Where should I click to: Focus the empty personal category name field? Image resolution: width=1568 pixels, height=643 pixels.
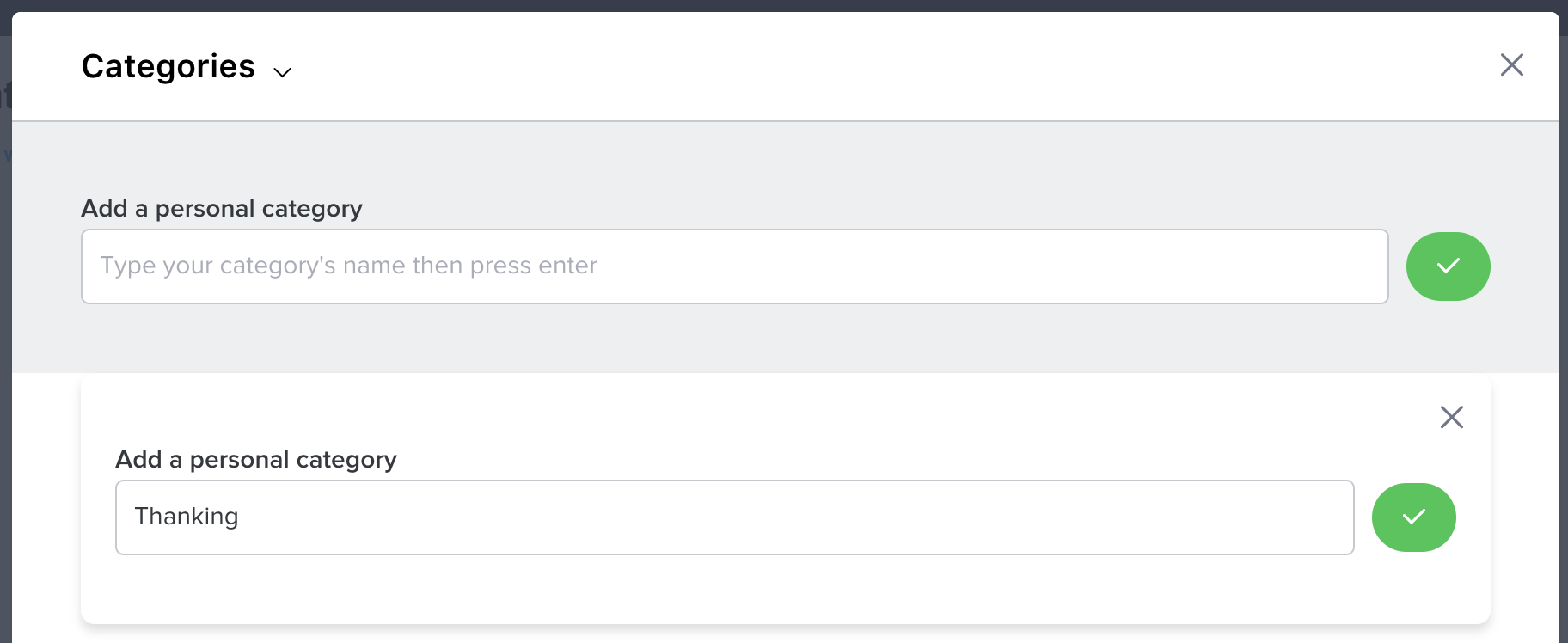coord(734,266)
